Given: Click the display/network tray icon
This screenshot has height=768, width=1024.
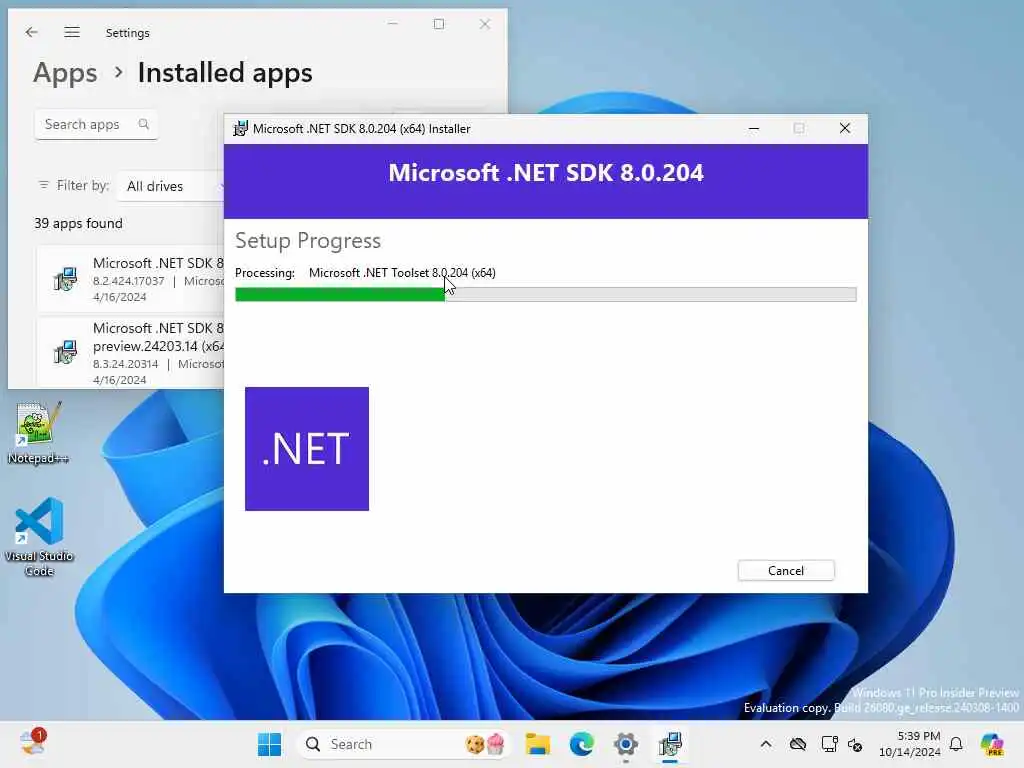Looking at the screenshot, I should pos(829,744).
